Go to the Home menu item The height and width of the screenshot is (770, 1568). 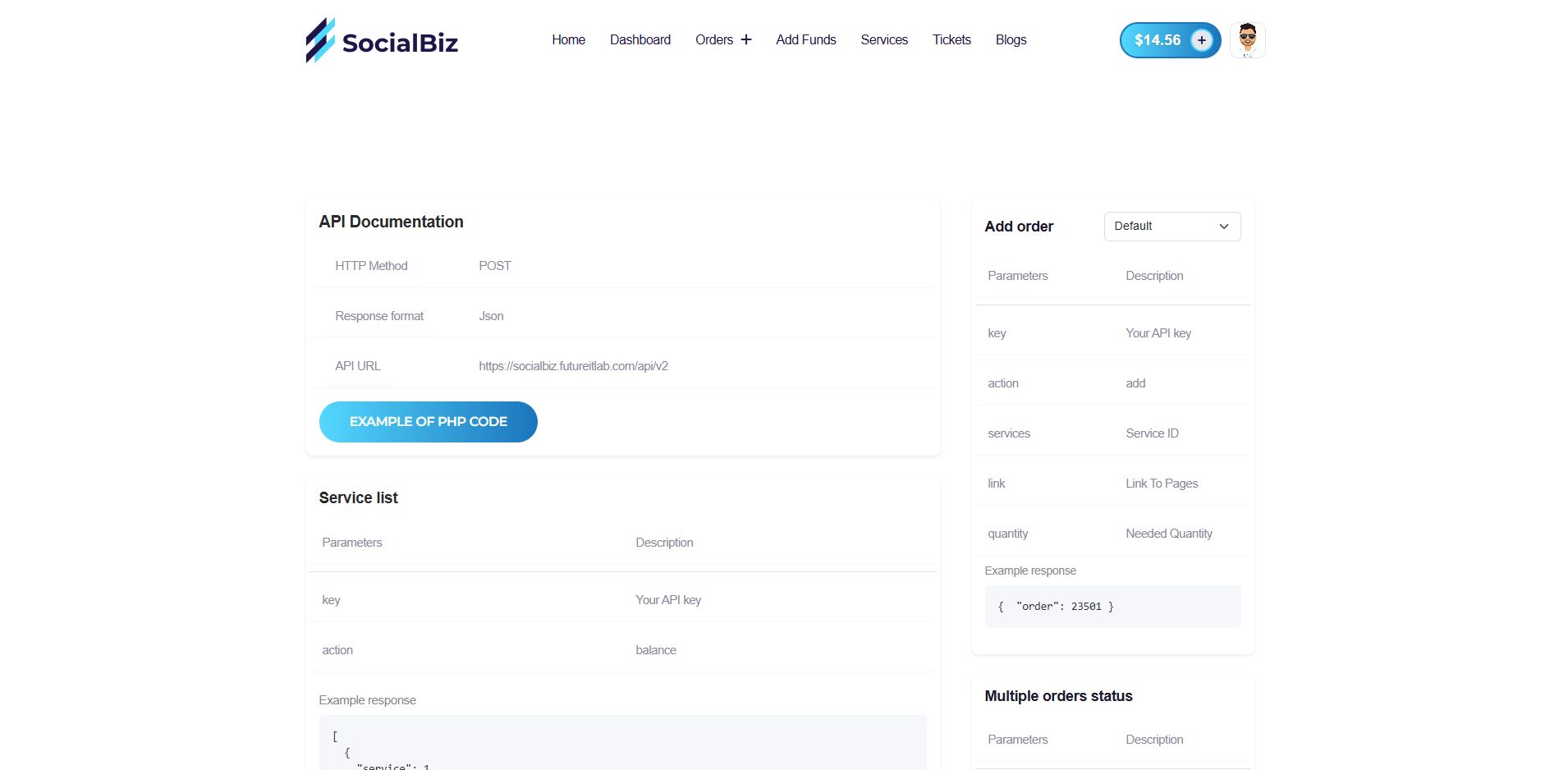coord(568,39)
